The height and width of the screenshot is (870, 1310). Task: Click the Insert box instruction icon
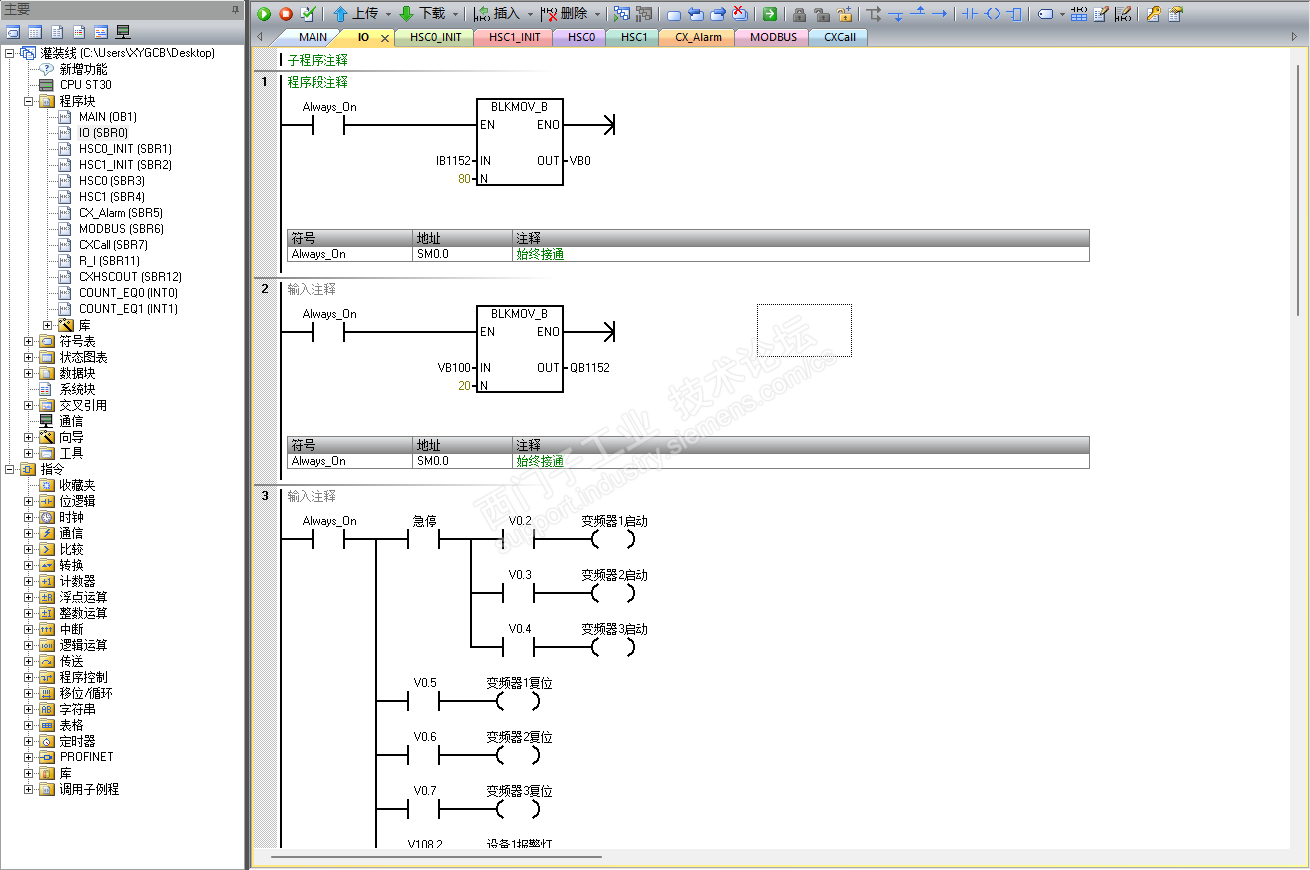[1015, 14]
